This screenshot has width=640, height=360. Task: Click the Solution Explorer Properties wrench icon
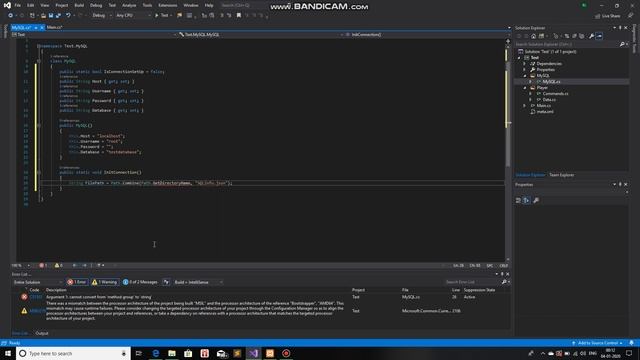[591, 36]
